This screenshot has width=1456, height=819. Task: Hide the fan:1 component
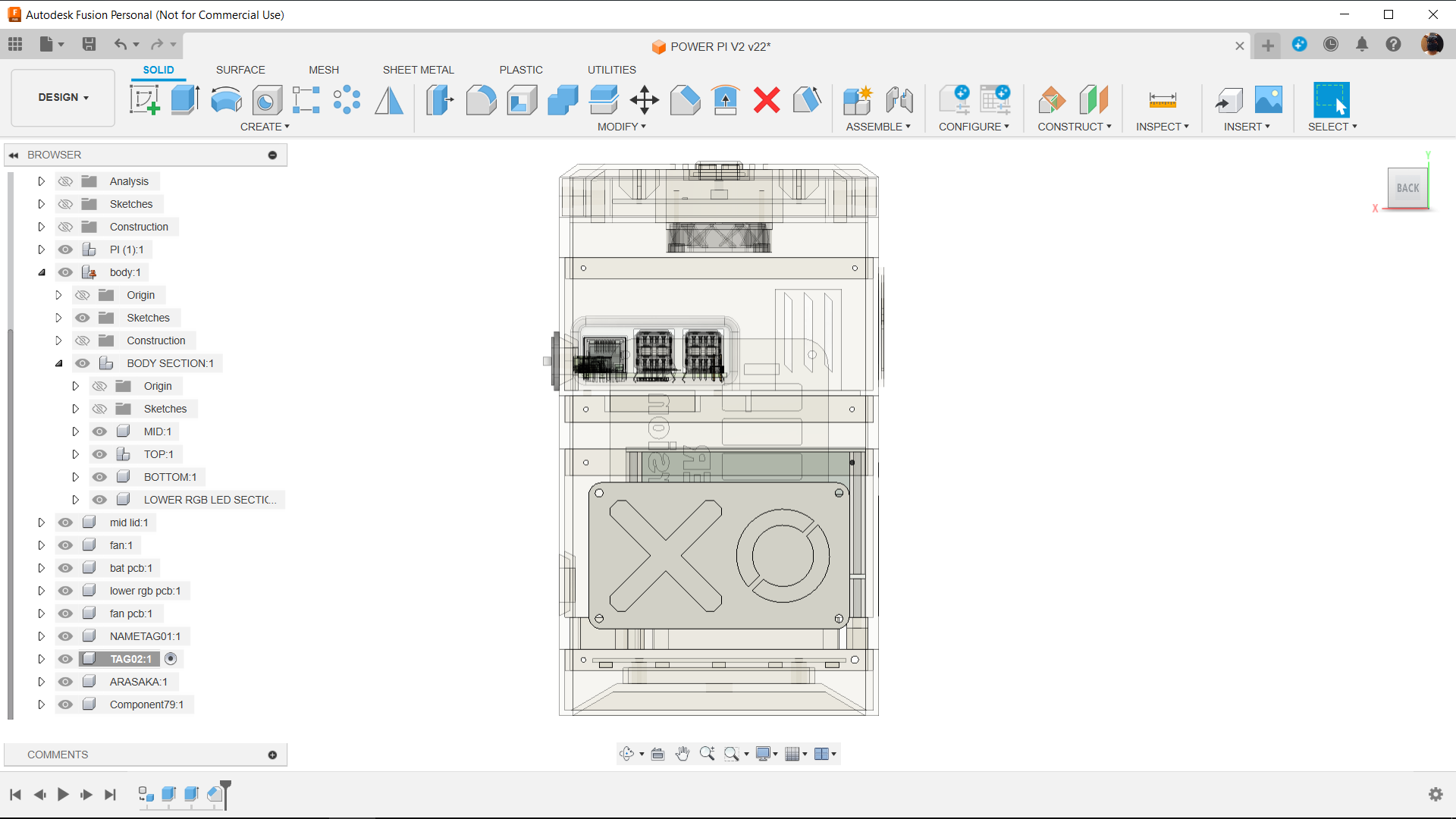66,545
